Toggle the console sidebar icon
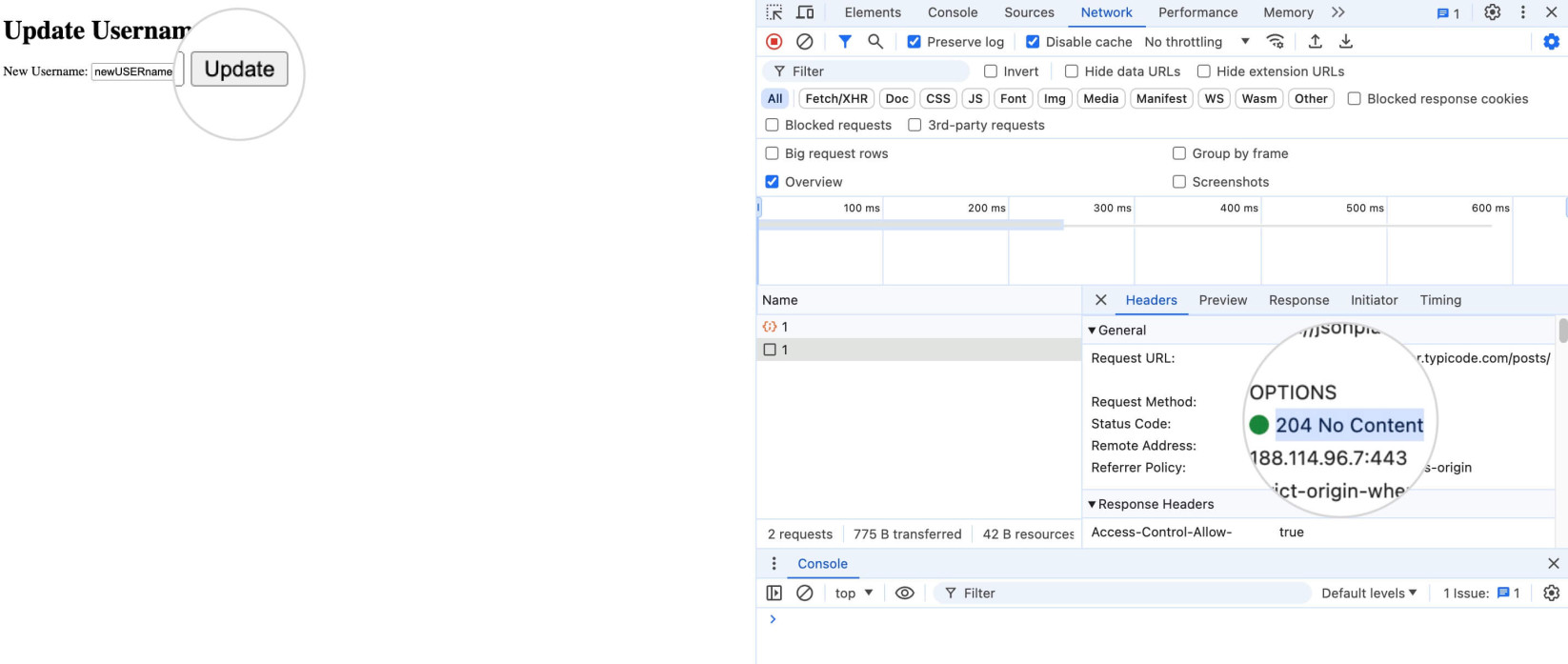 pos(774,594)
